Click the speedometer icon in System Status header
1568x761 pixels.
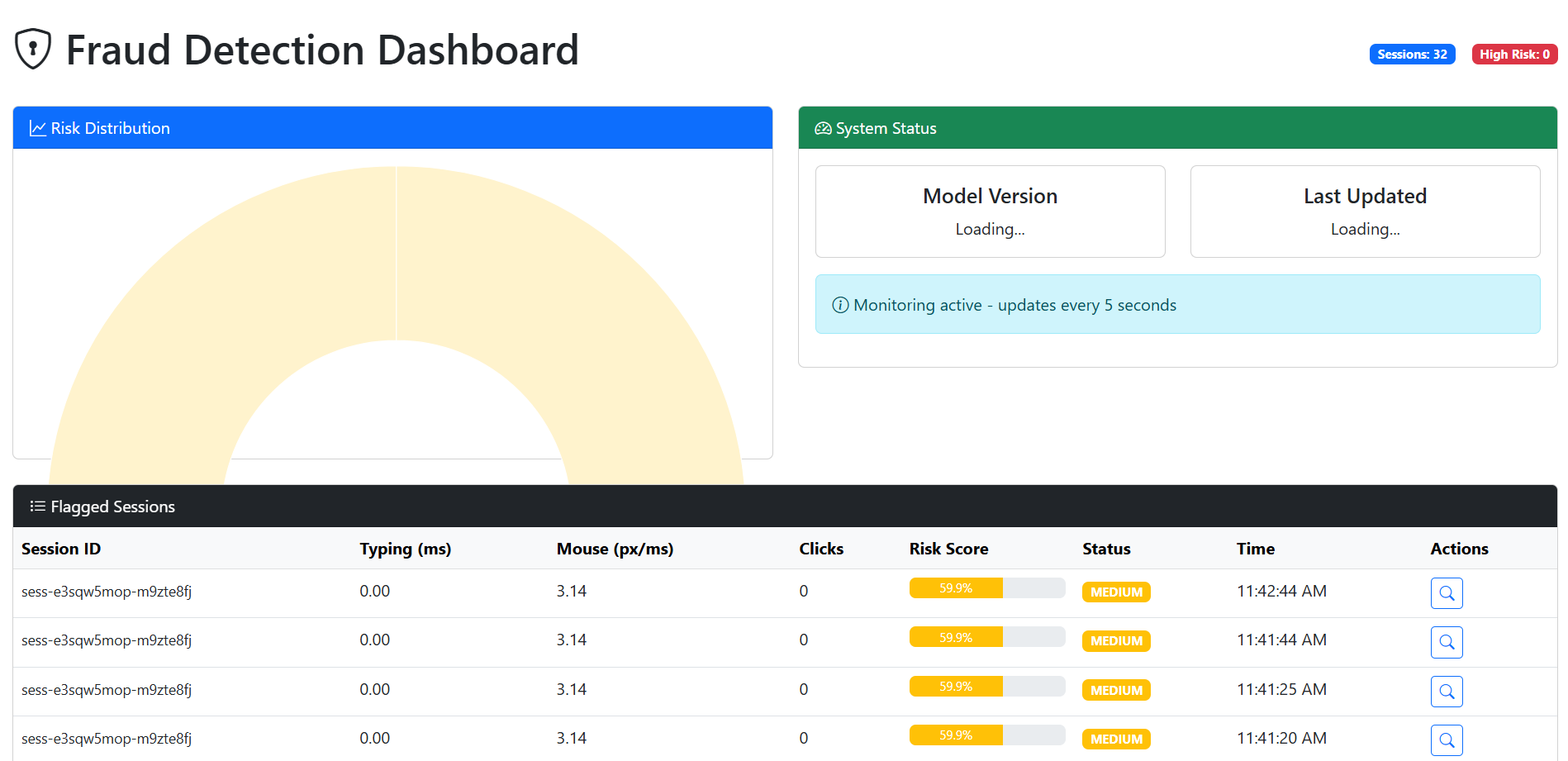point(823,128)
